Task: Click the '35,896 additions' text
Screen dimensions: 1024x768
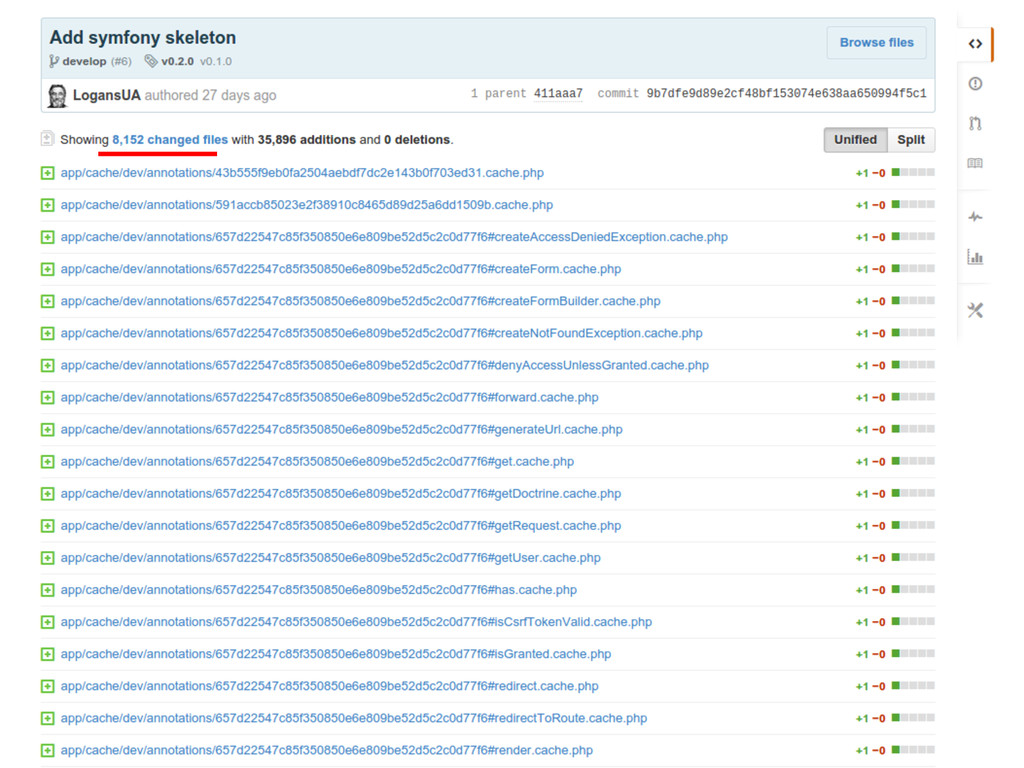Action: 306,140
